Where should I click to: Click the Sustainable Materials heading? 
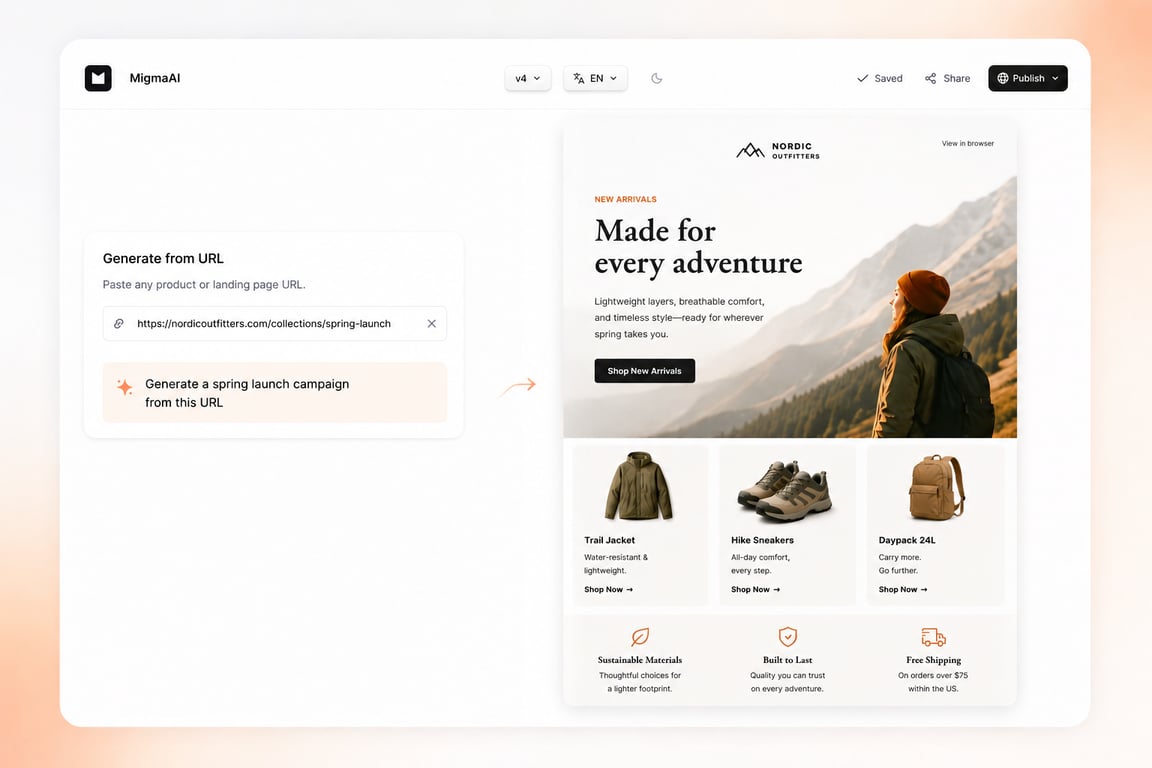pyautogui.click(x=640, y=660)
